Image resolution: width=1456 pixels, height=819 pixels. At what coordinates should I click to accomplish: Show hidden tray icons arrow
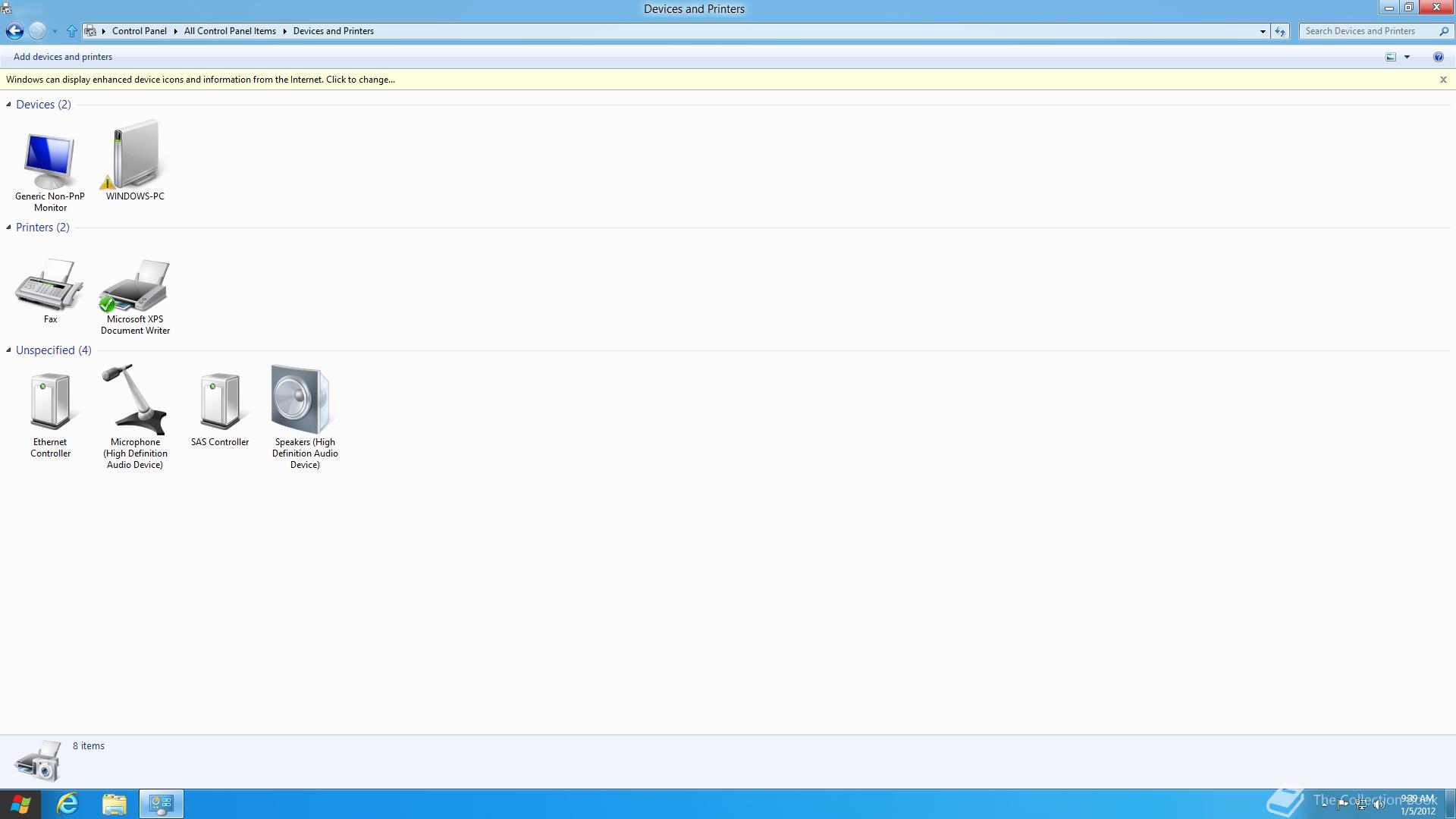(1325, 804)
